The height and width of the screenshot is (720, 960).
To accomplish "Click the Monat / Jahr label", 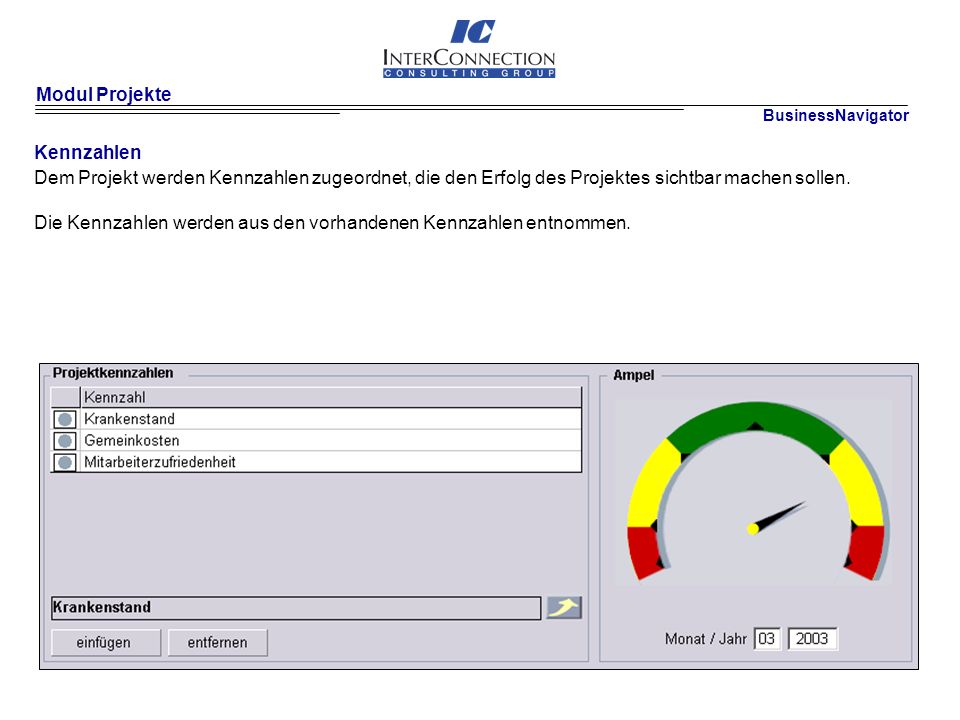I will (x=705, y=639).
